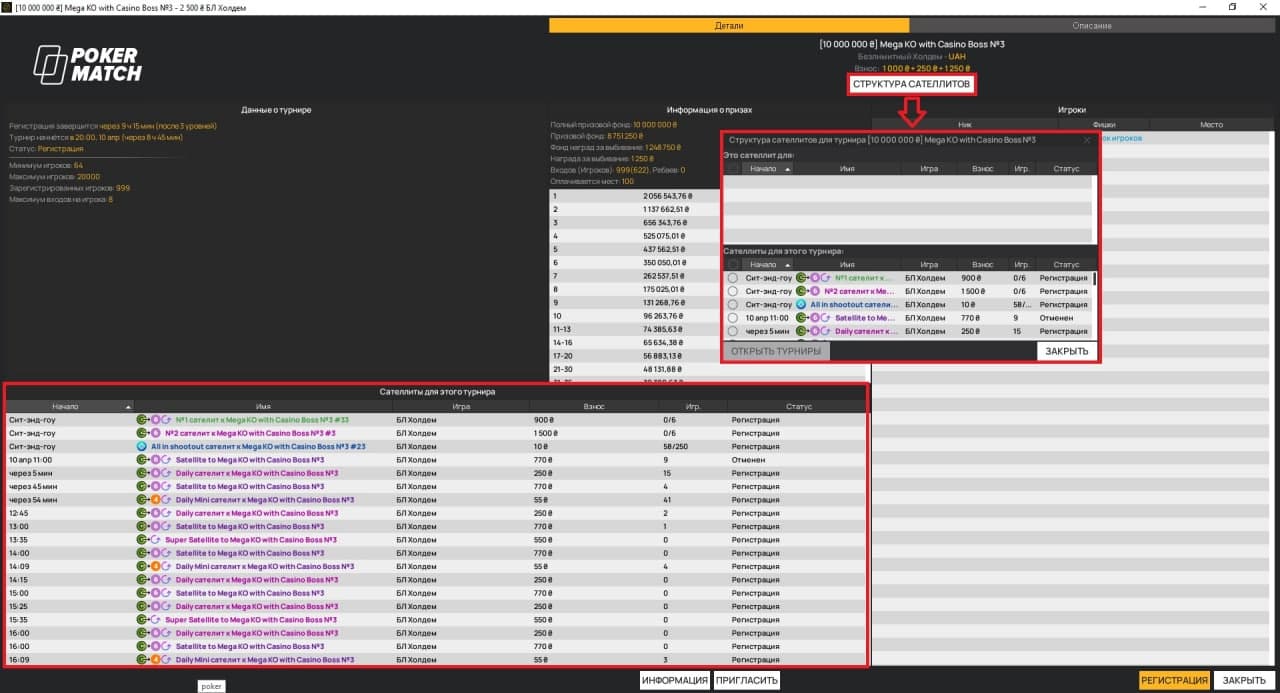Select the radio button for the dialog's 10 апр 11:00 row
Screen dimensions: 1280x693
click(733, 318)
